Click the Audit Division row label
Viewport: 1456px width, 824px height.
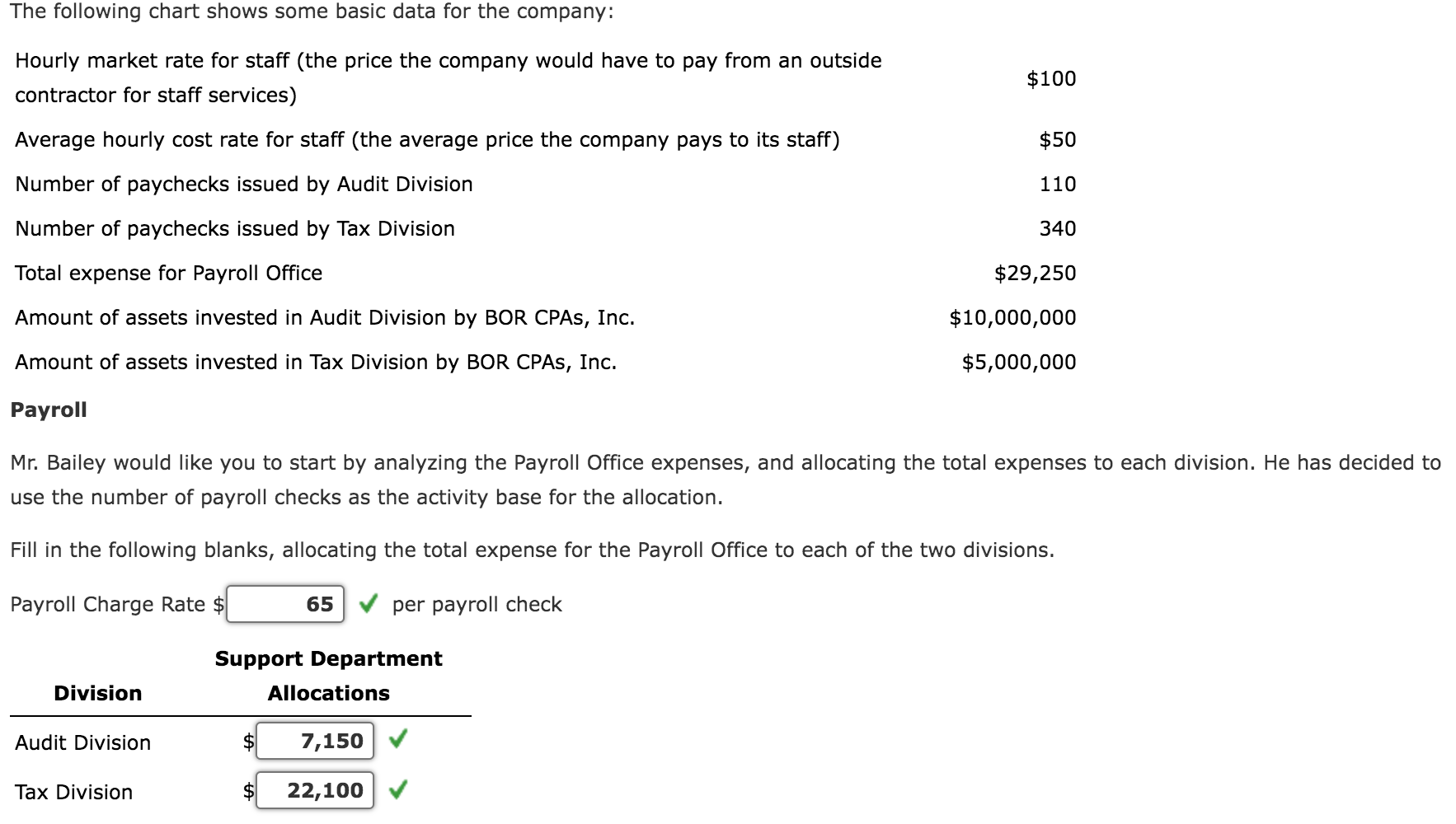82,742
